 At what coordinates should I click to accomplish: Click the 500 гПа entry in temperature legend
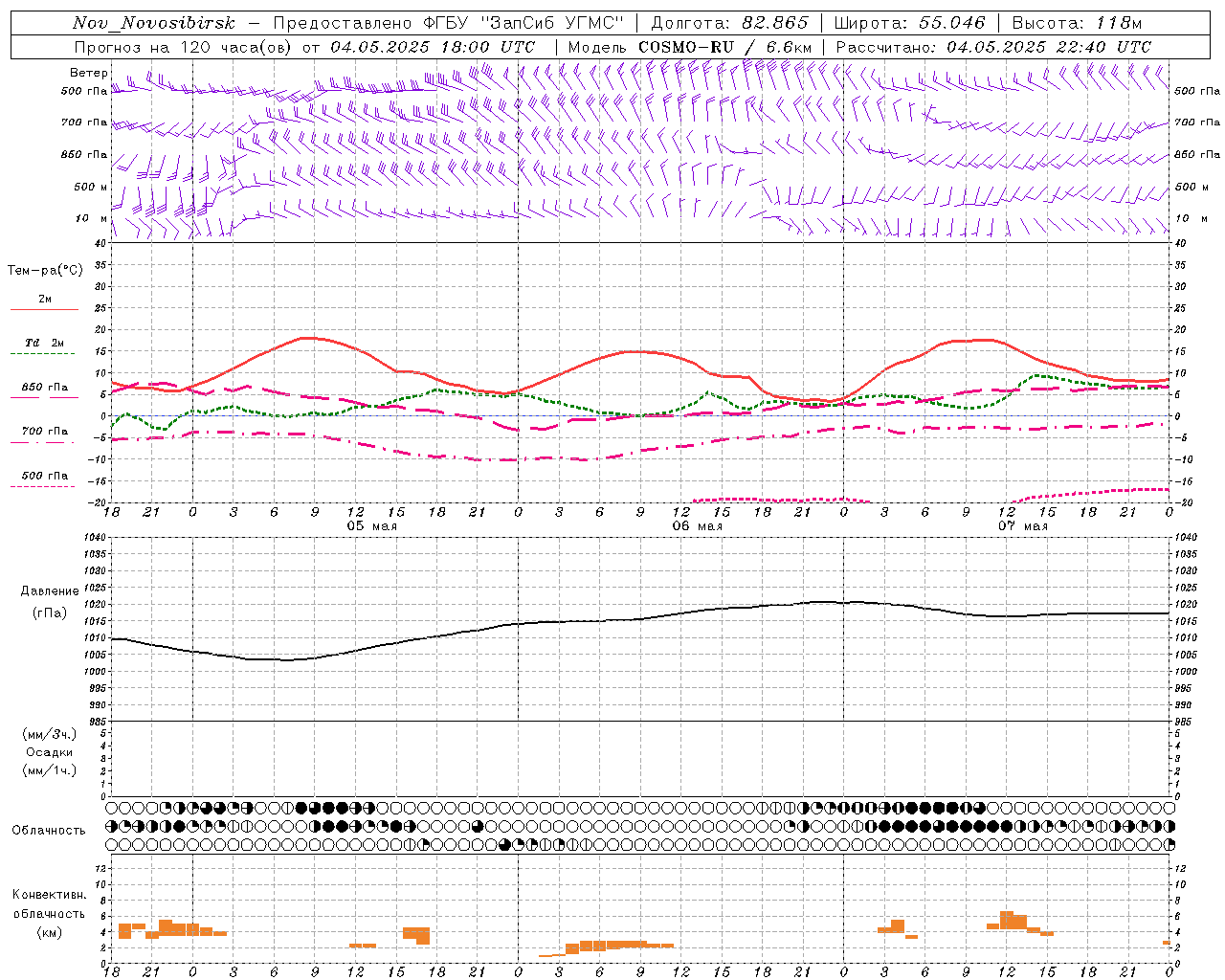[x=45, y=476]
